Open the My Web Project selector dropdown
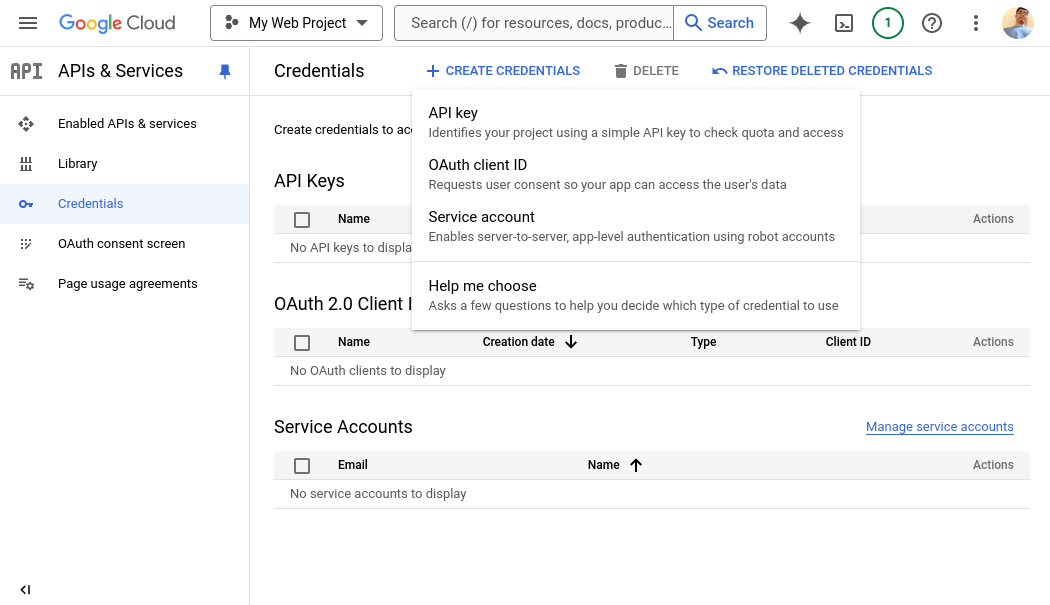 click(297, 23)
